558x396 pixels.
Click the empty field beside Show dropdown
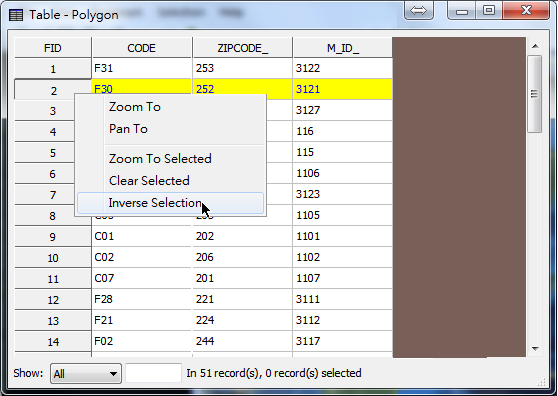(153, 373)
